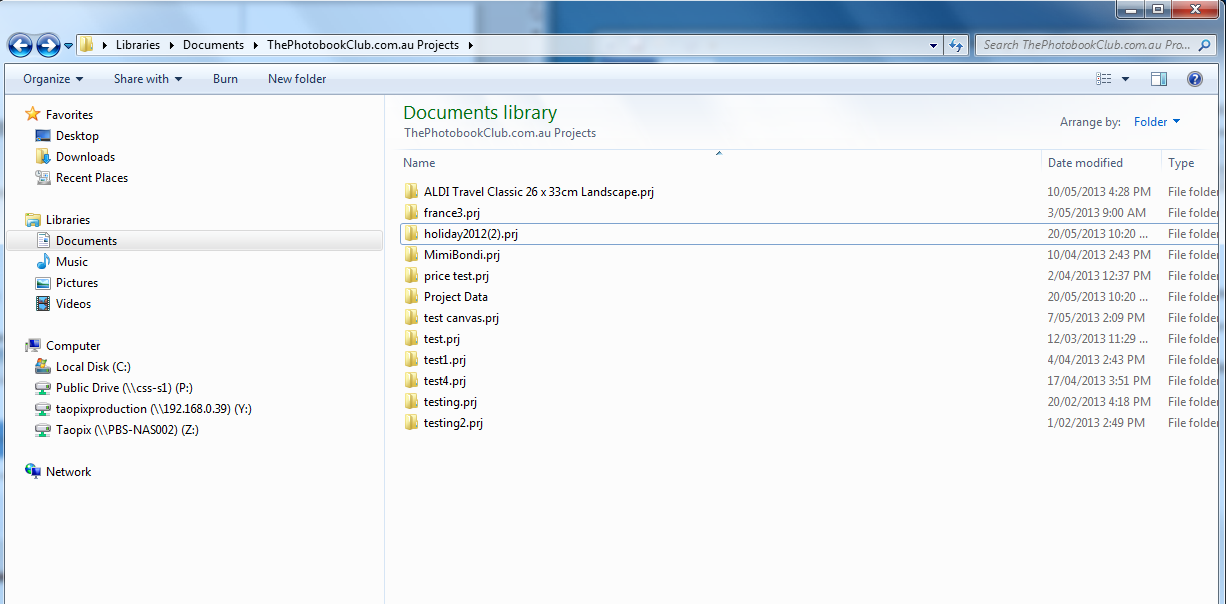
Task: Click date 1/02/2013 2:49 PM
Action: pyautogui.click(x=1096, y=423)
